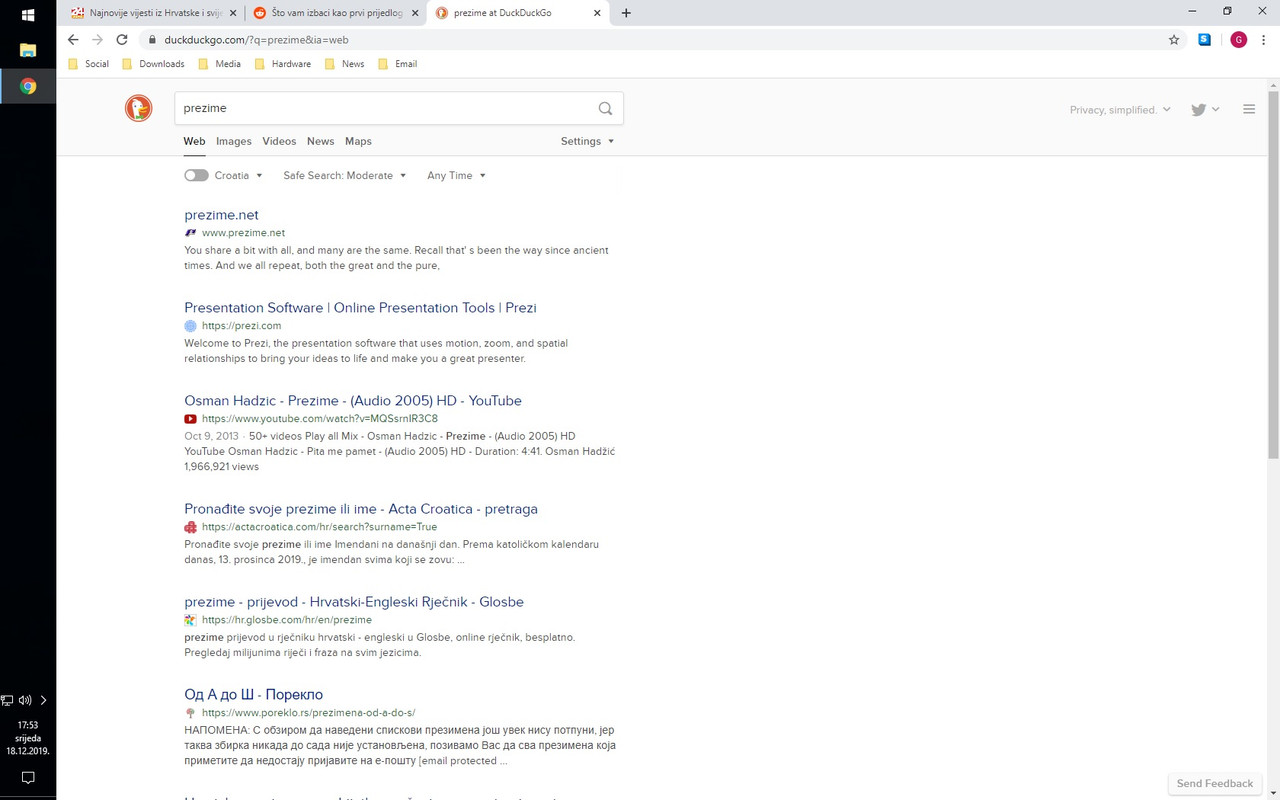Click the blue extension icon in the toolbar

pyautogui.click(x=1204, y=39)
